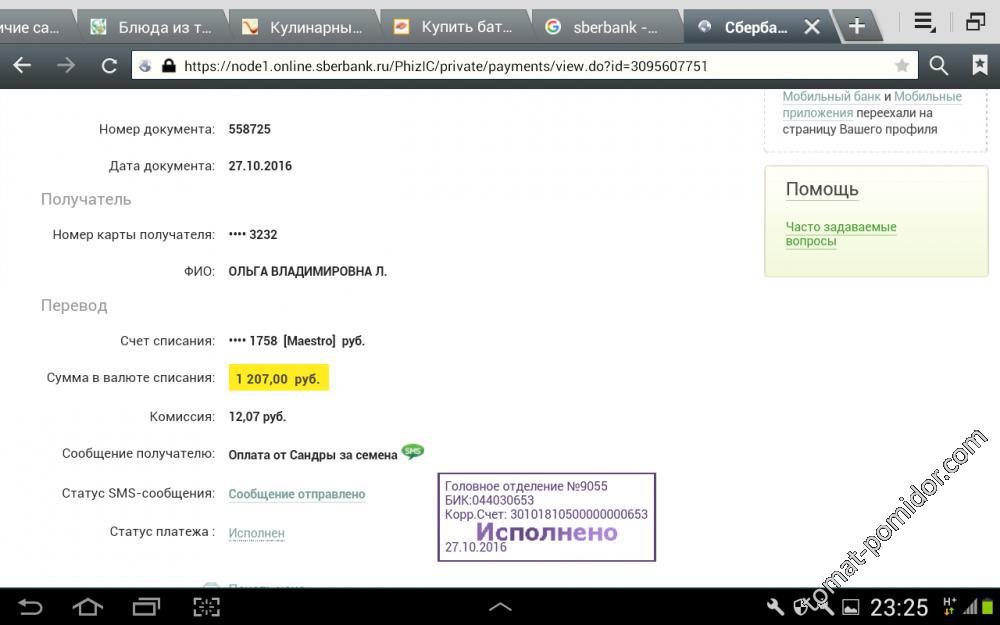Open Android recent apps
Image resolution: width=1000 pixels, height=625 pixels.
pos(146,606)
